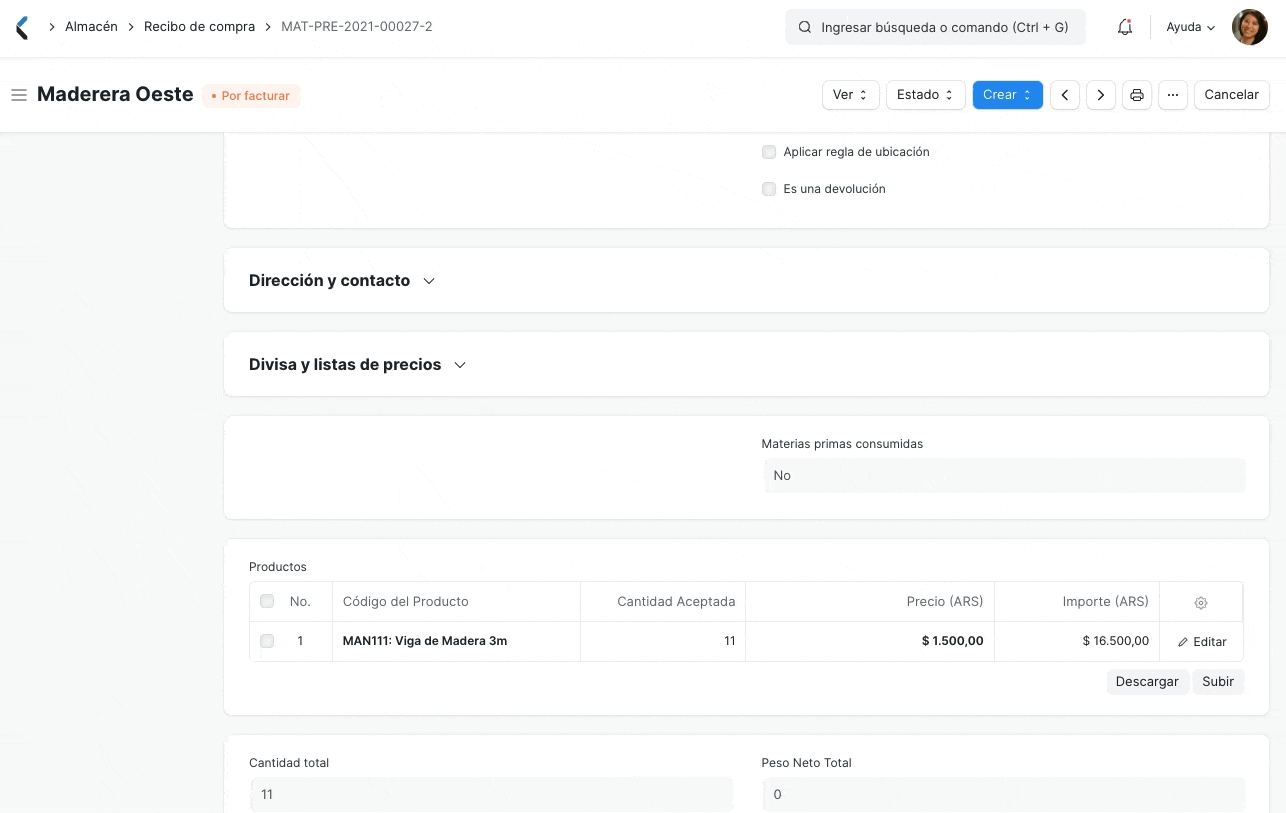
Task: Click the Cantidad total field
Action: click(491, 794)
